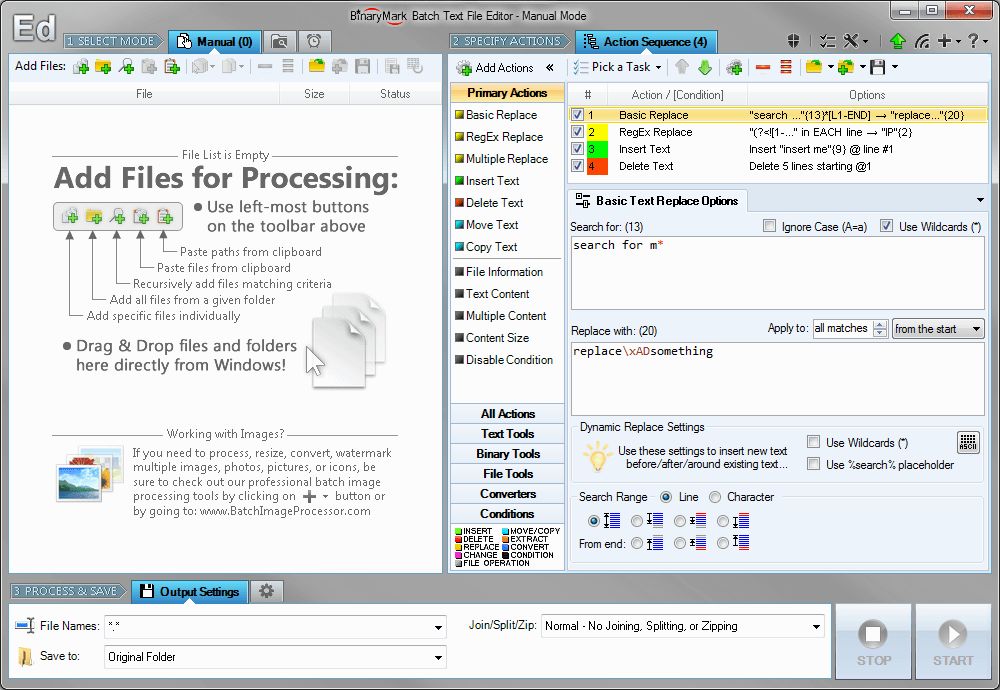
Task: Click the START button
Action: pyautogui.click(x=953, y=642)
